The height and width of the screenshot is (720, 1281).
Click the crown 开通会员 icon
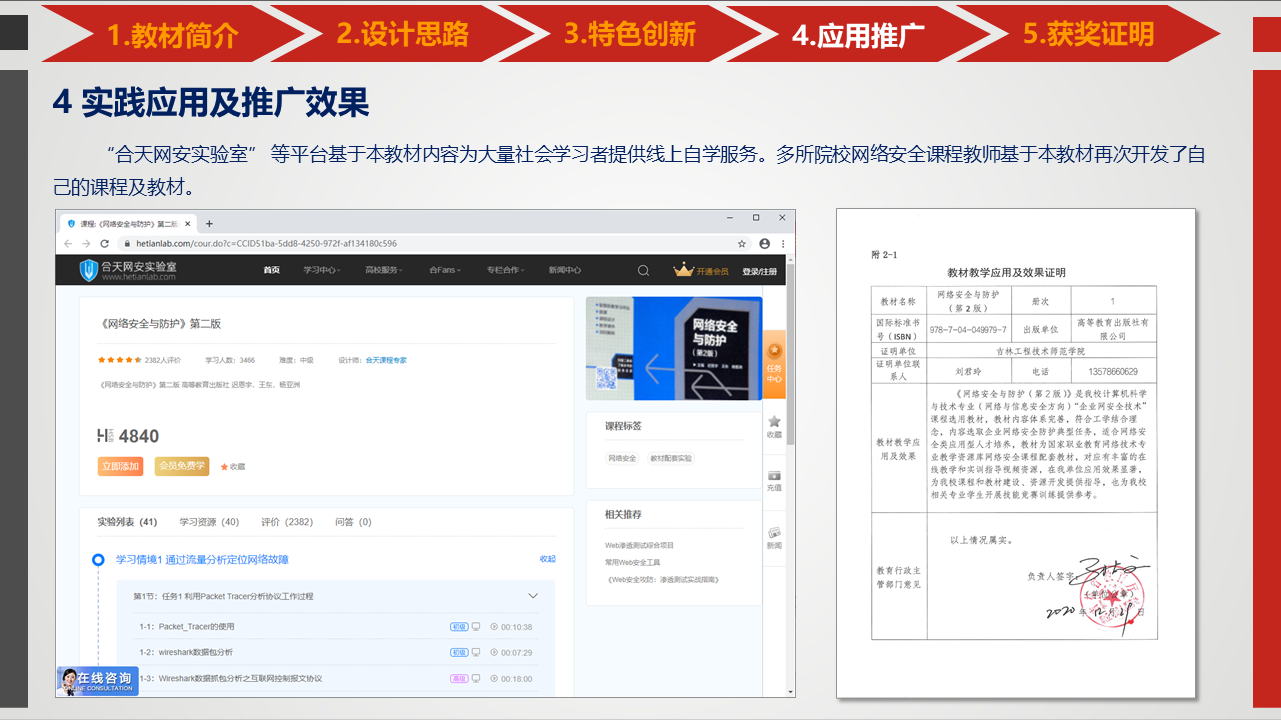click(683, 270)
